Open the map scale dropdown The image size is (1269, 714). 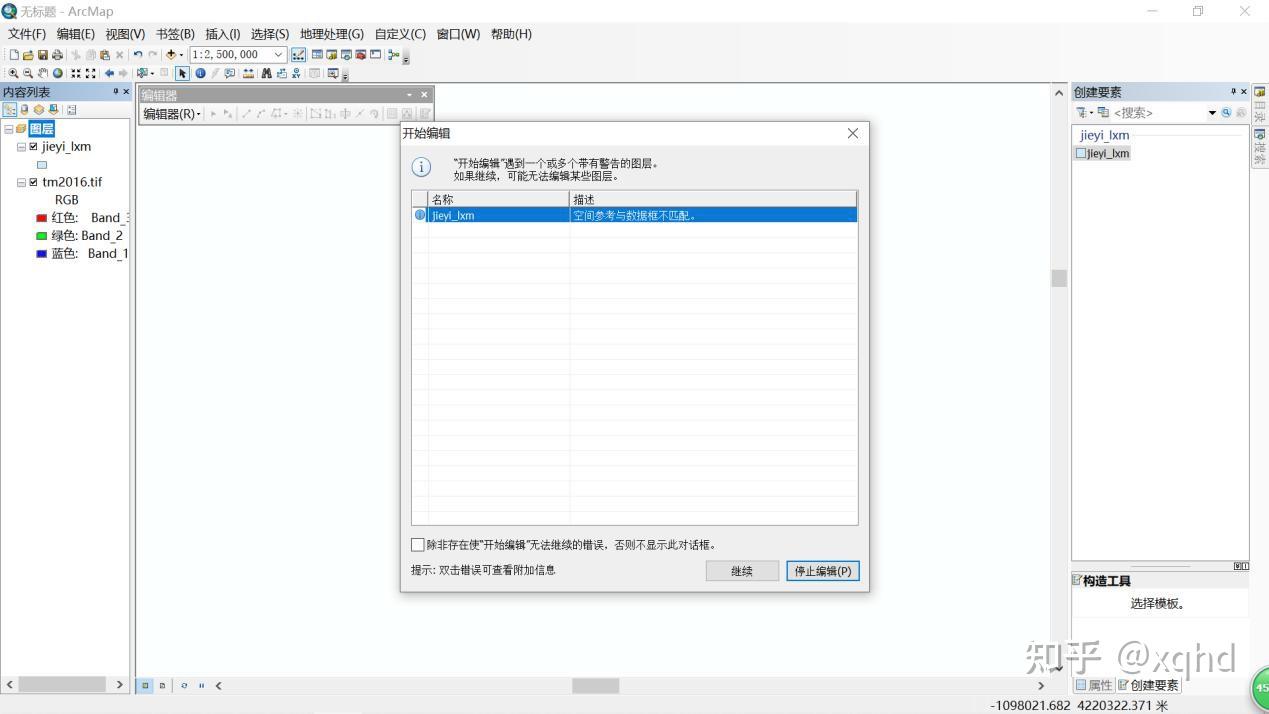[278, 54]
